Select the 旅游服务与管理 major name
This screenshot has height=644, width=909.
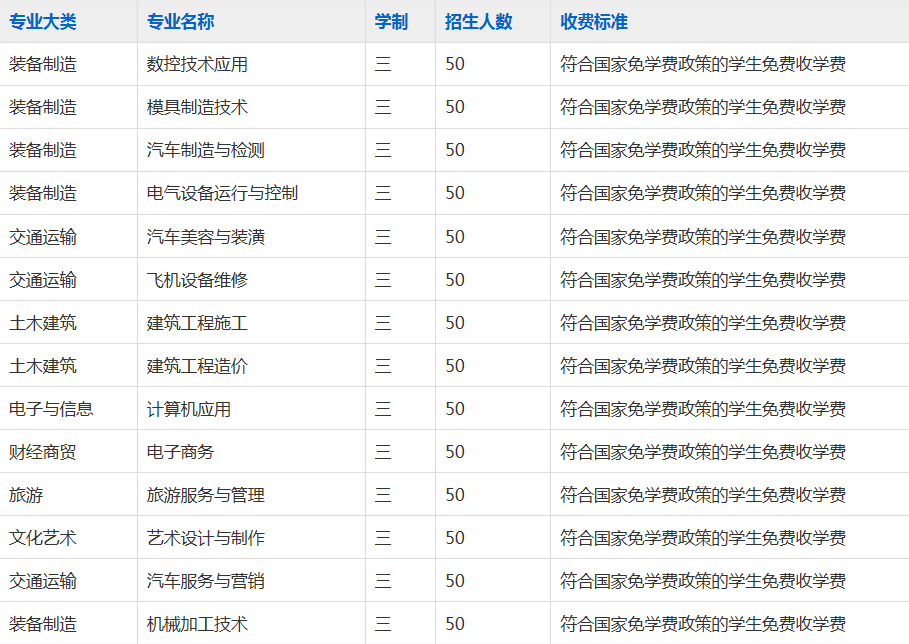pyautogui.click(x=206, y=494)
